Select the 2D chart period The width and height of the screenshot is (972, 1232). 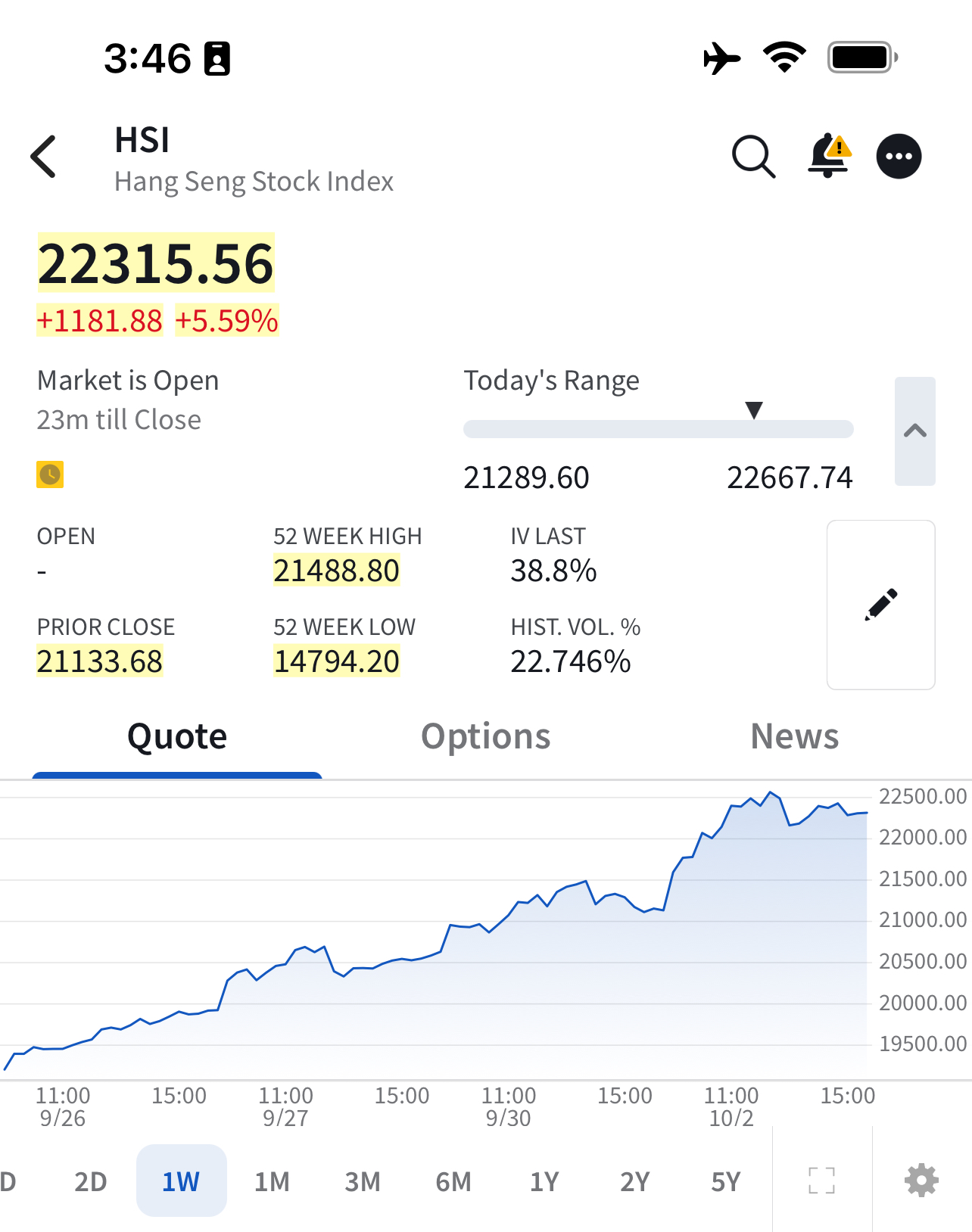(90, 1181)
